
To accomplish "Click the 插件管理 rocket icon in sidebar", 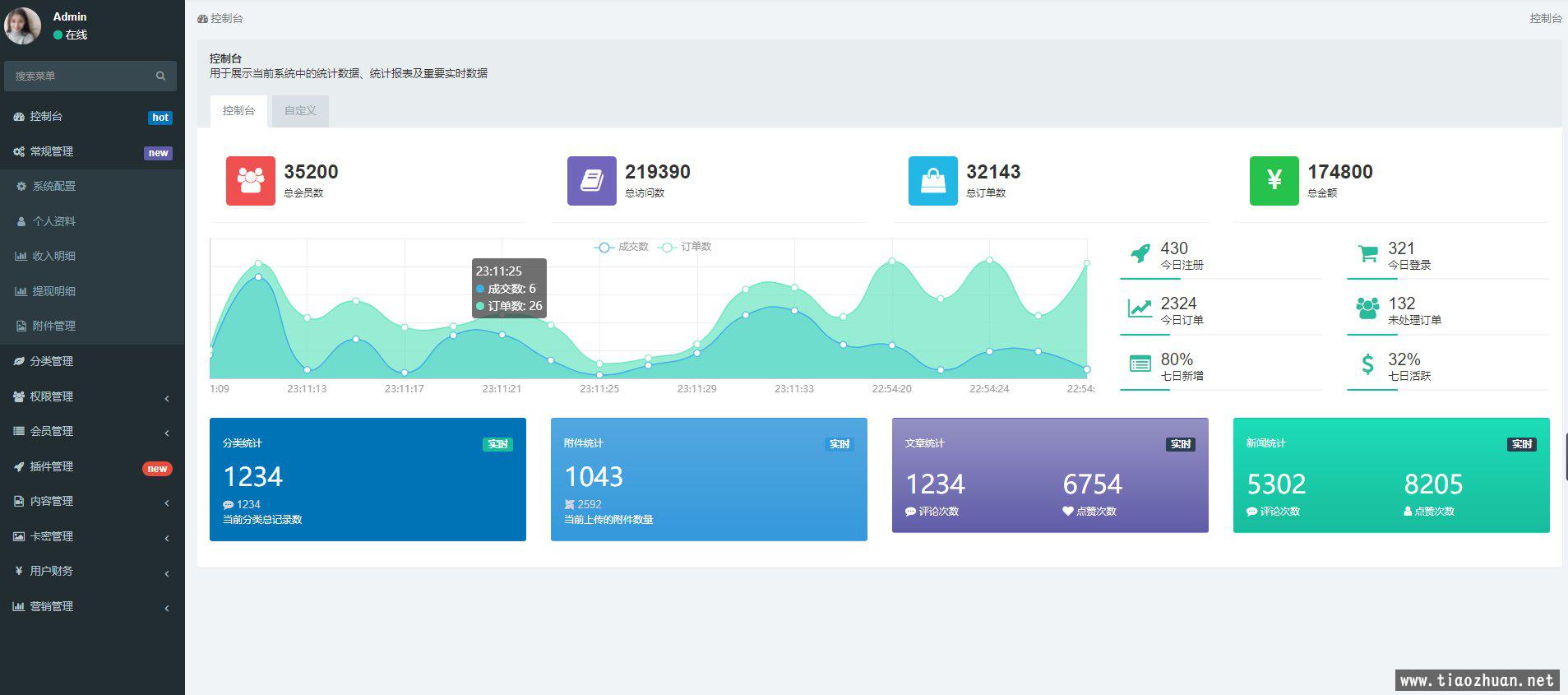I will tap(19, 466).
